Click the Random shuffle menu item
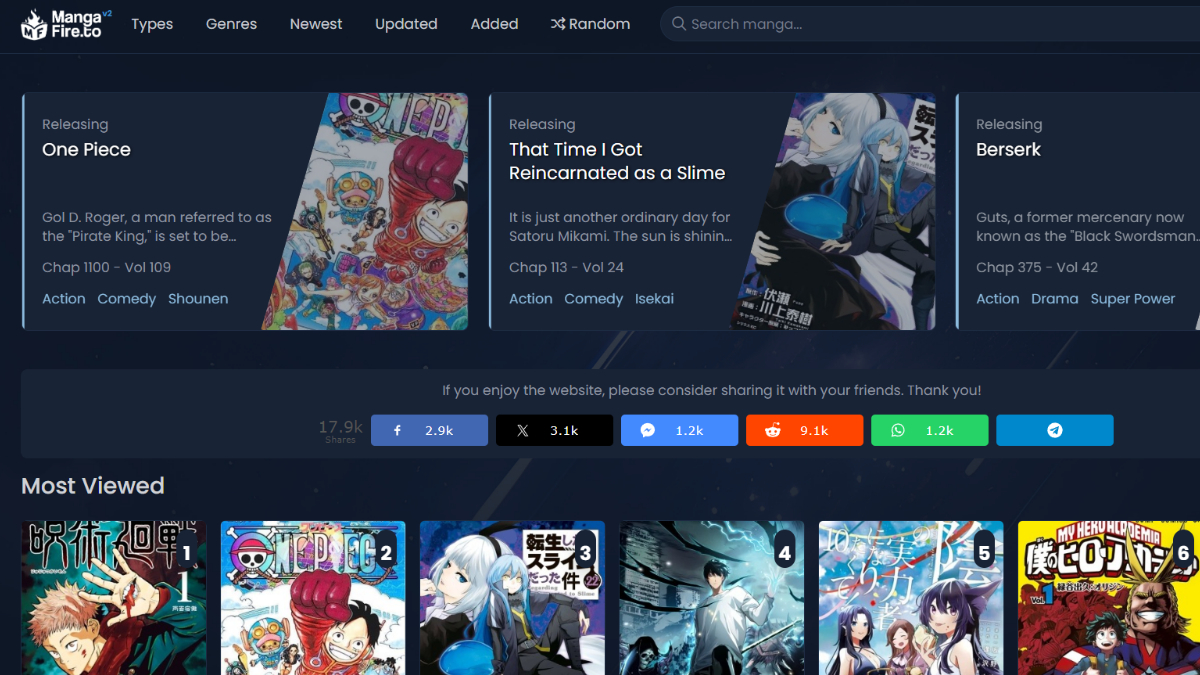 tap(590, 24)
